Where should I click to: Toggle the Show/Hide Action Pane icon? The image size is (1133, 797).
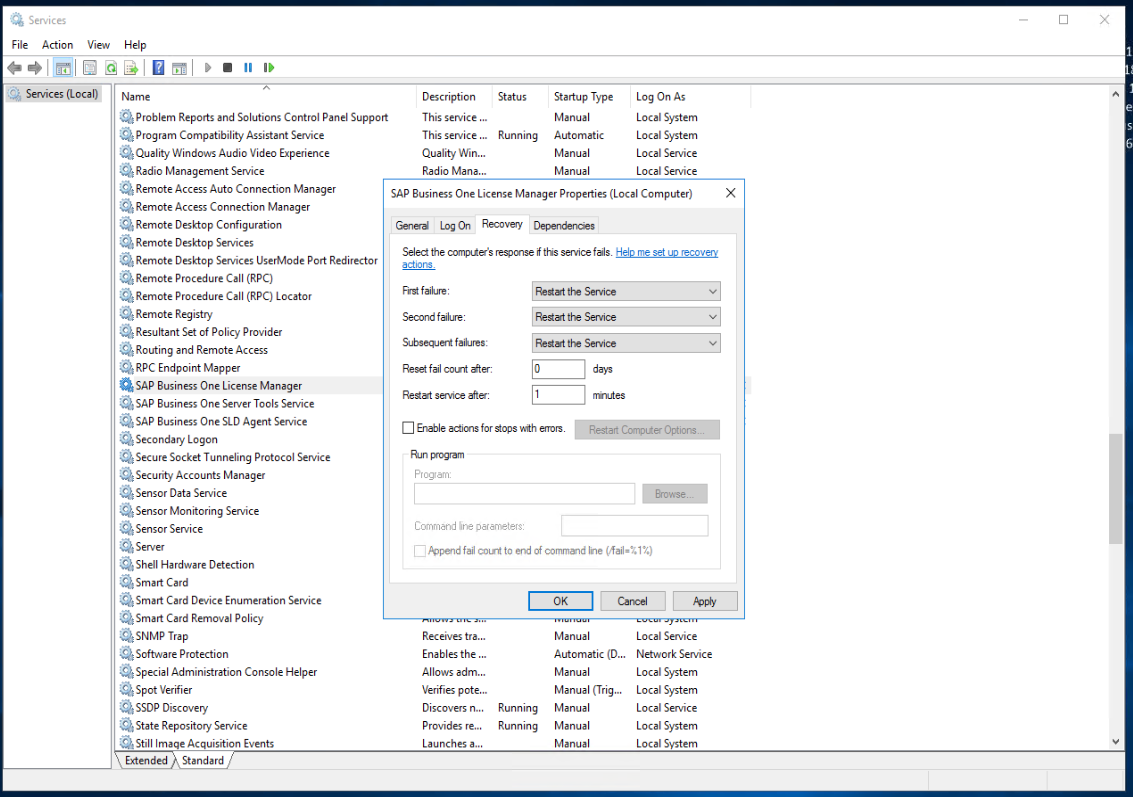point(179,68)
